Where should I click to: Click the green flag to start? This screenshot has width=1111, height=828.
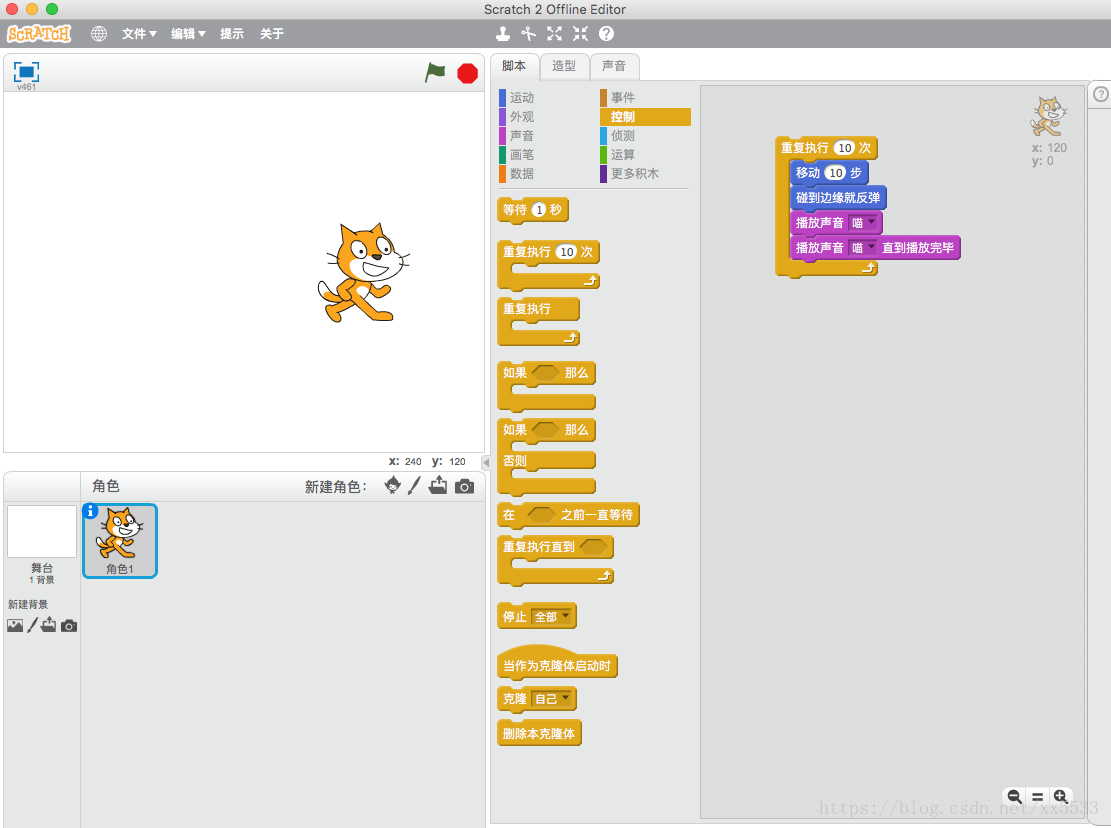435,72
